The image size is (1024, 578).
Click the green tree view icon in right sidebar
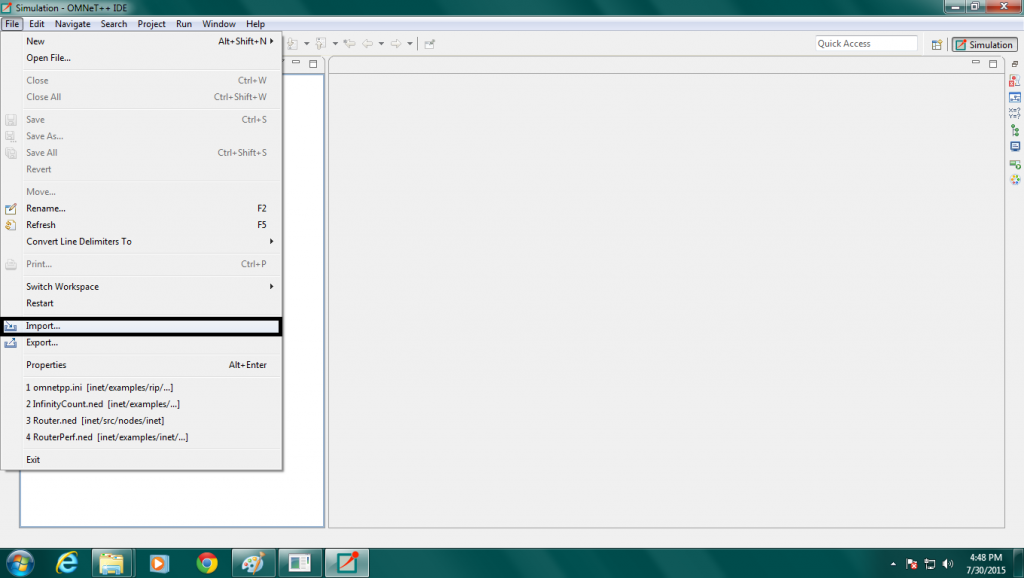pos(1015,130)
